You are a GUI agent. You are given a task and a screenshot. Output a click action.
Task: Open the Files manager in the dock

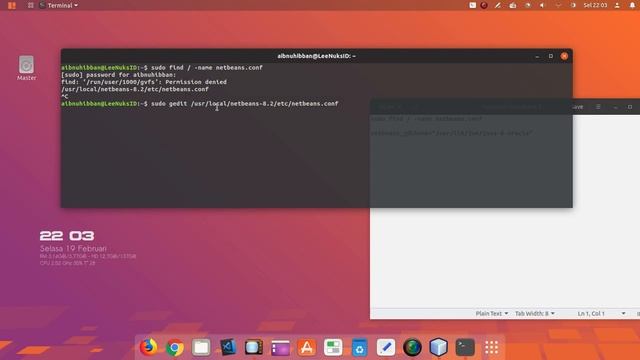201,347
